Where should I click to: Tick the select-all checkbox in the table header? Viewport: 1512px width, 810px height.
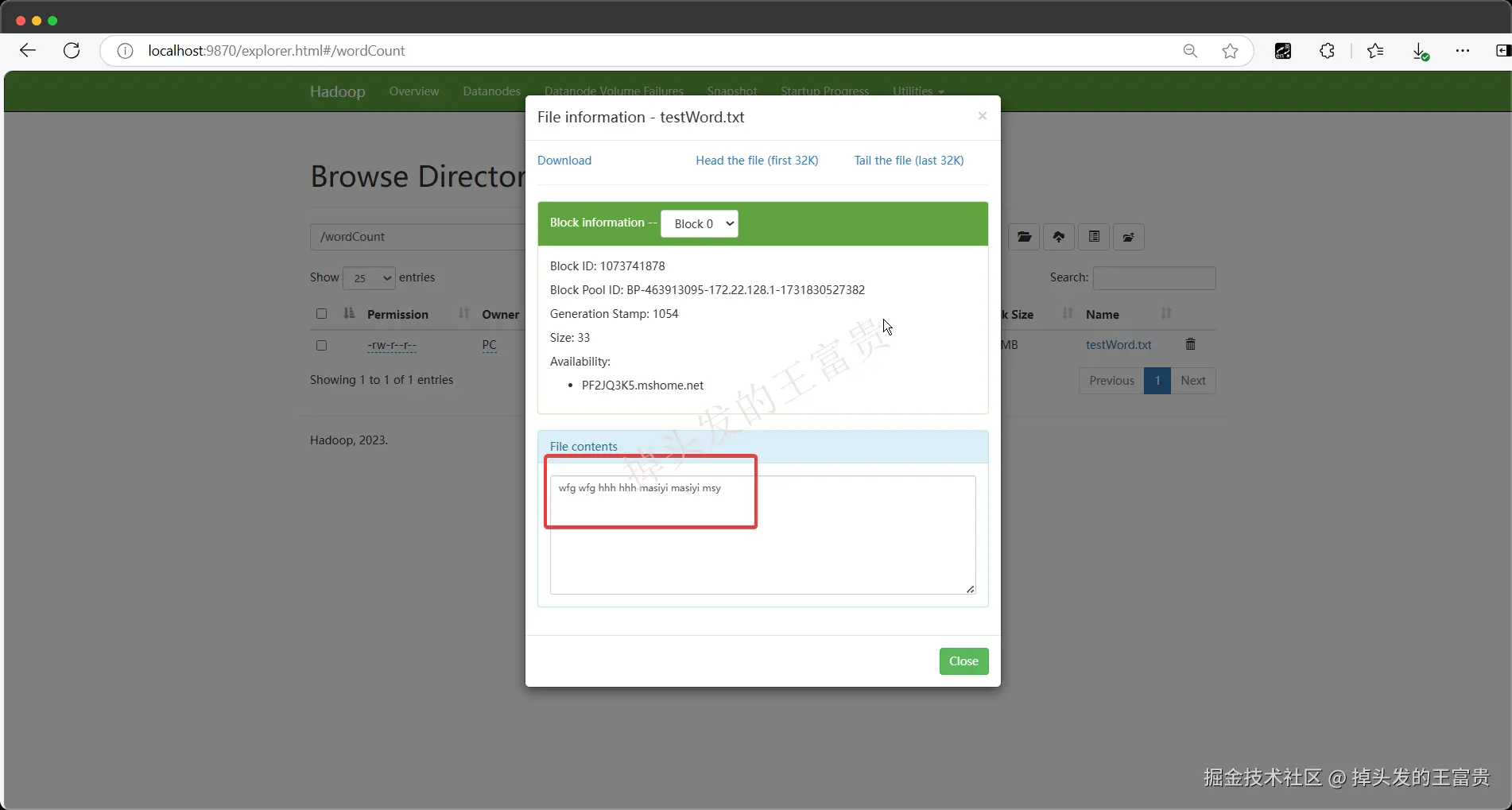click(321, 314)
